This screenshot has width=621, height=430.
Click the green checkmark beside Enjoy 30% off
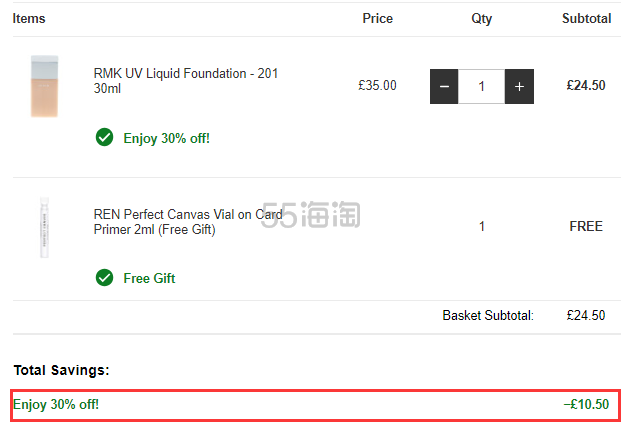(x=104, y=137)
